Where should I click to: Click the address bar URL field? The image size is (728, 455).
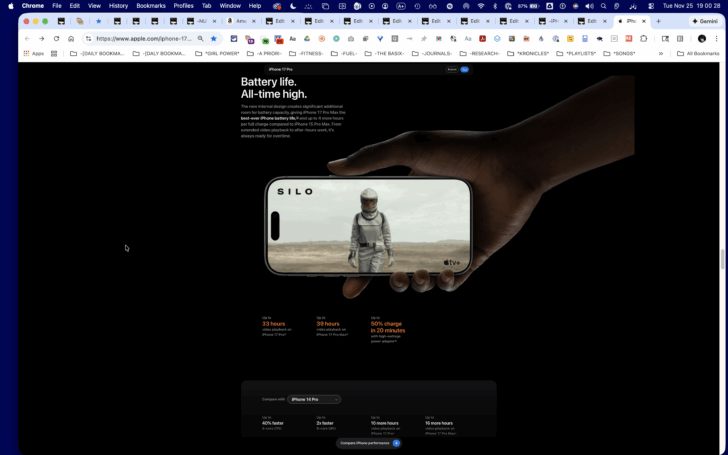click(144, 39)
